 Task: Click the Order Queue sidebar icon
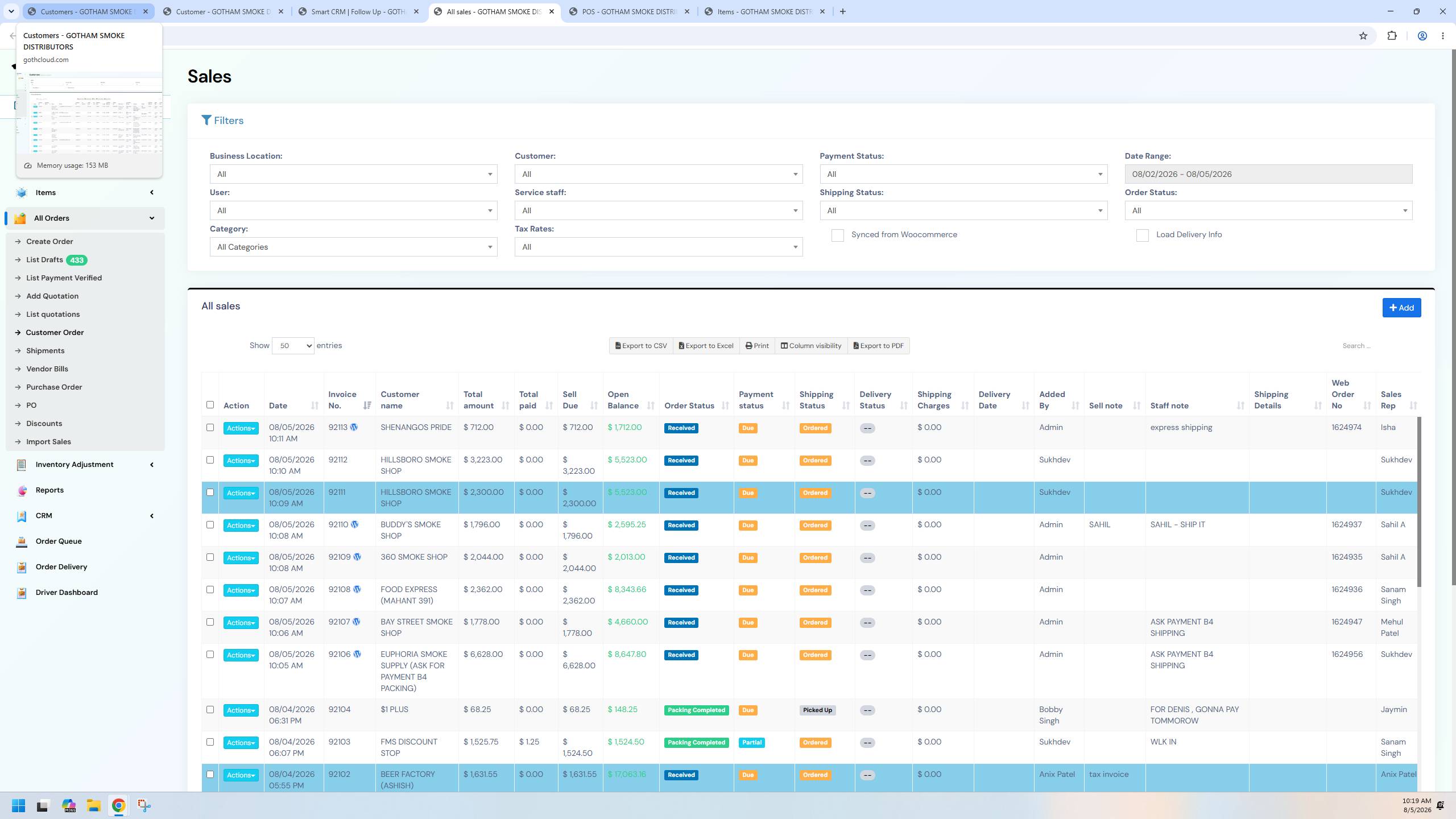point(22,541)
